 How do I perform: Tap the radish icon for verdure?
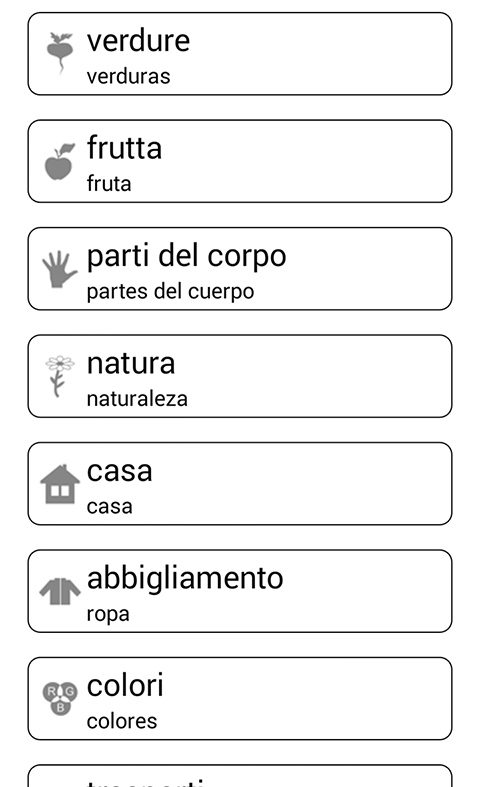tap(60, 53)
